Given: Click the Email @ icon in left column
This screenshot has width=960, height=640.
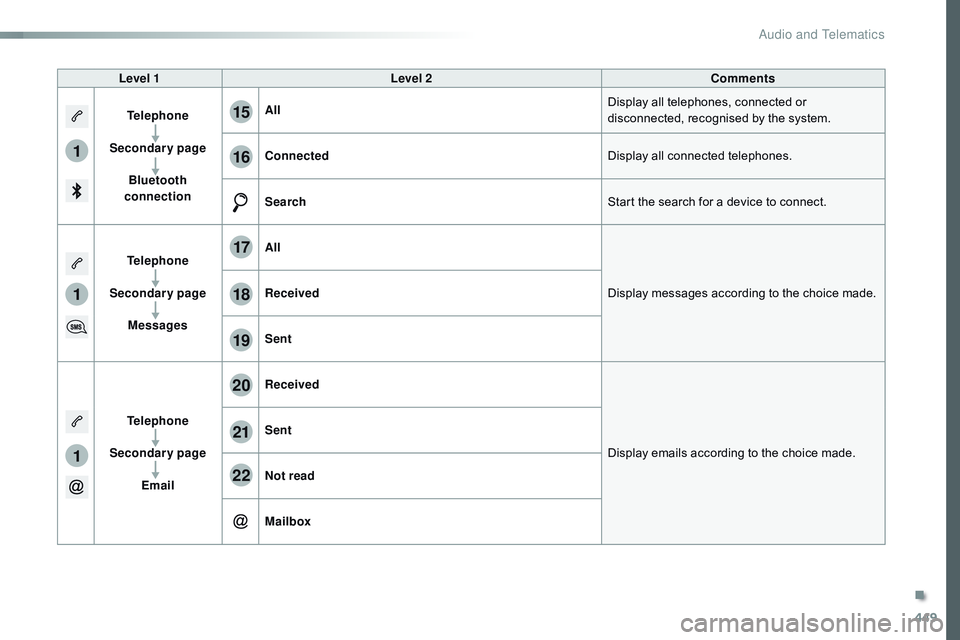Looking at the screenshot, I should click(76, 487).
